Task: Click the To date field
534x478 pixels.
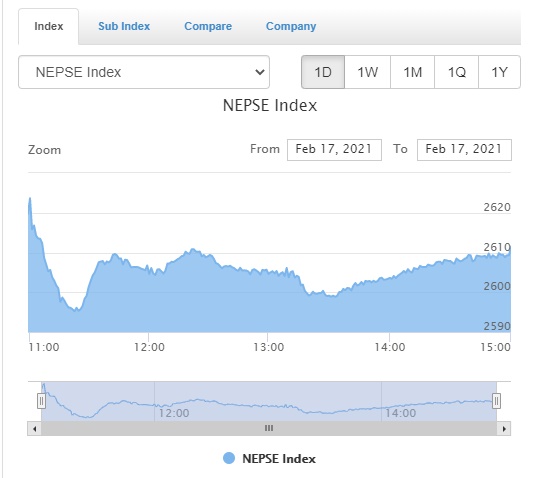Action: pos(464,149)
